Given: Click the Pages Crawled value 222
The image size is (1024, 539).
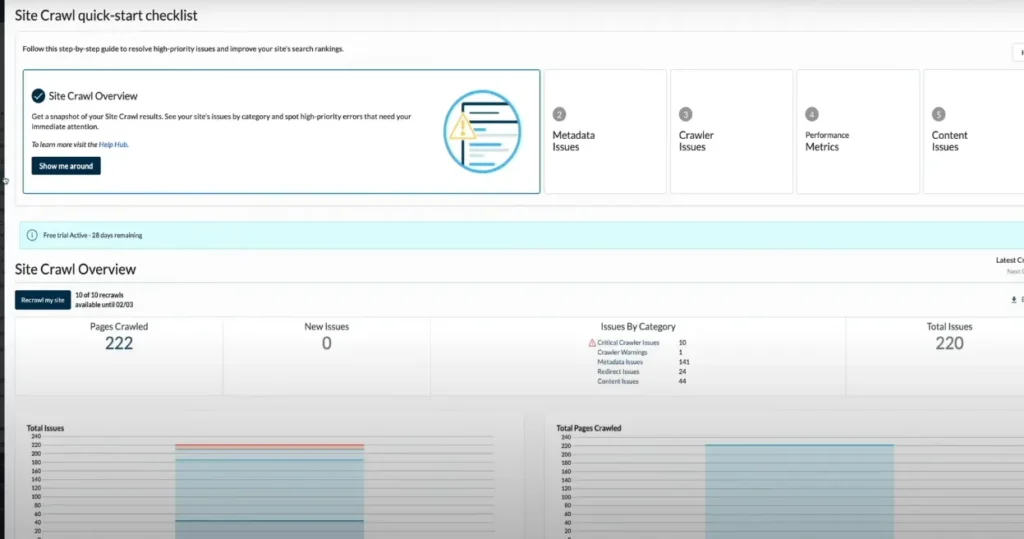Looking at the screenshot, I should click(x=119, y=344).
